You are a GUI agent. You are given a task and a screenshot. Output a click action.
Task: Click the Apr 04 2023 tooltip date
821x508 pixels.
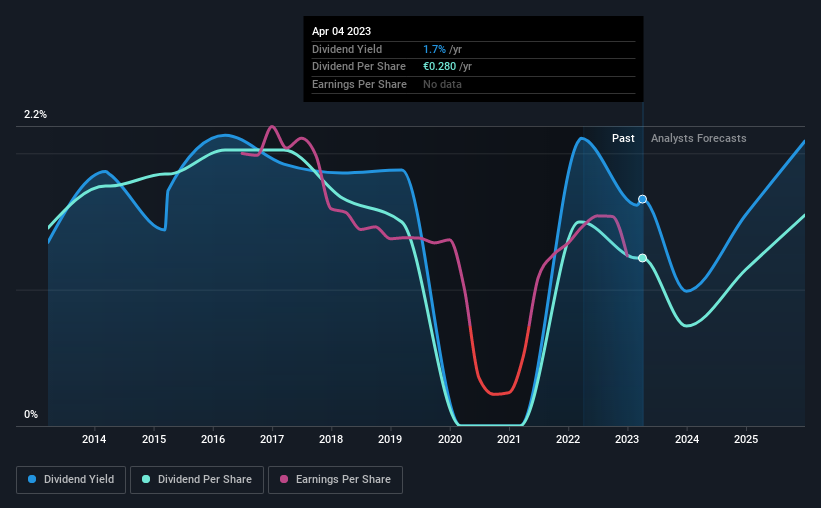[x=341, y=31]
